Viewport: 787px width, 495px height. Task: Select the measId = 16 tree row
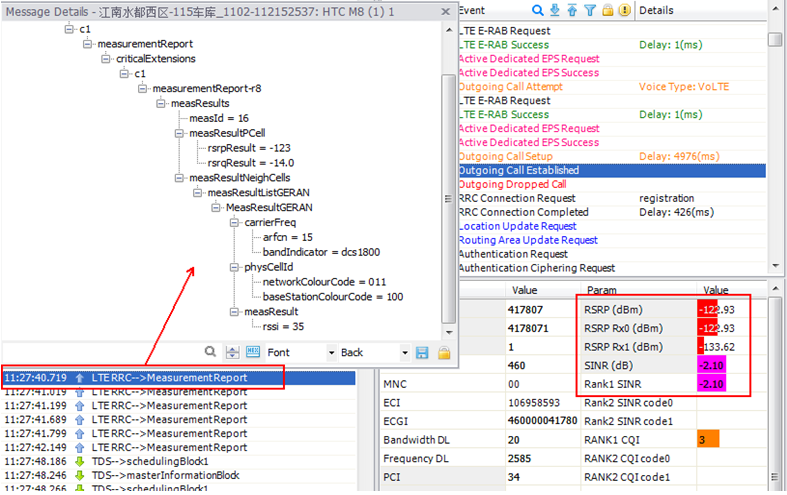pyautogui.click(x=219, y=118)
